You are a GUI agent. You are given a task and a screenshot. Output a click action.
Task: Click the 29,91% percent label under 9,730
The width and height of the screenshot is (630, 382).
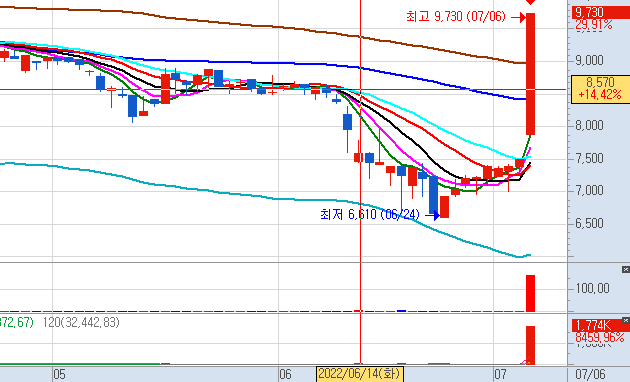click(x=594, y=25)
